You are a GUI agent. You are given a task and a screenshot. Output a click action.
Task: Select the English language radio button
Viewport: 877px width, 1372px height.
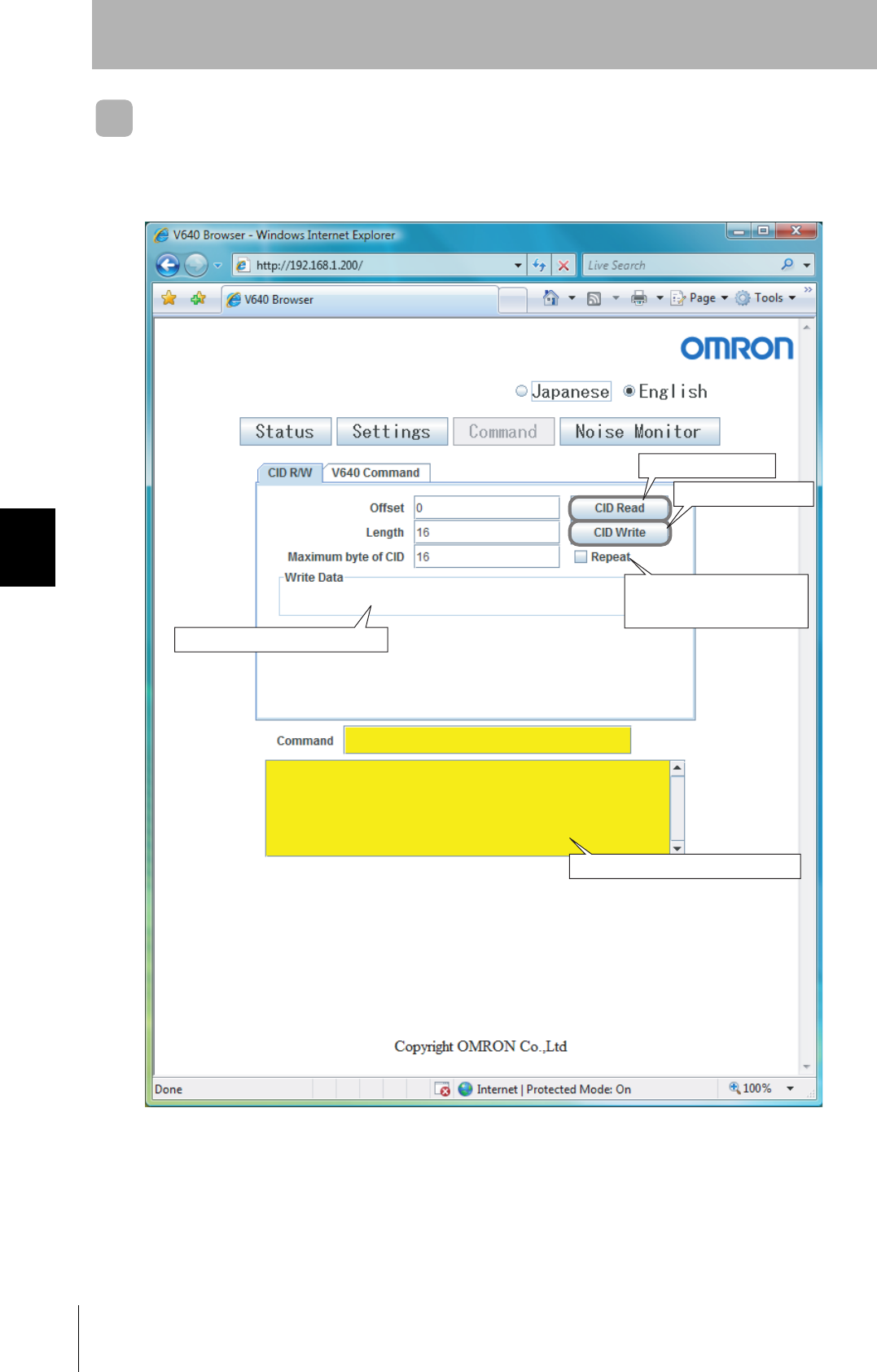coord(629,391)
